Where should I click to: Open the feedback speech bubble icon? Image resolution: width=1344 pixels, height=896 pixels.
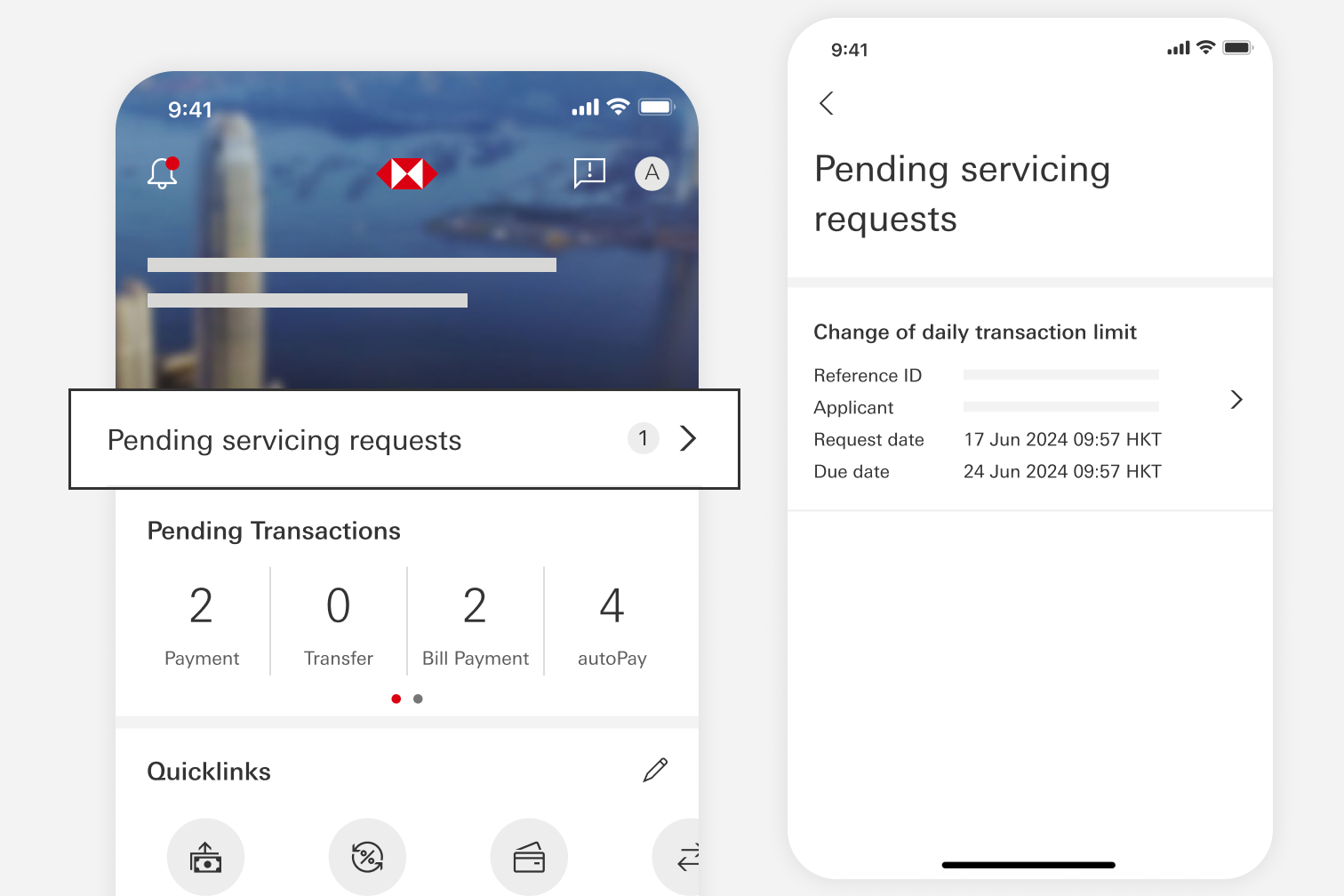pyautogui.click(x=589, y=172)
